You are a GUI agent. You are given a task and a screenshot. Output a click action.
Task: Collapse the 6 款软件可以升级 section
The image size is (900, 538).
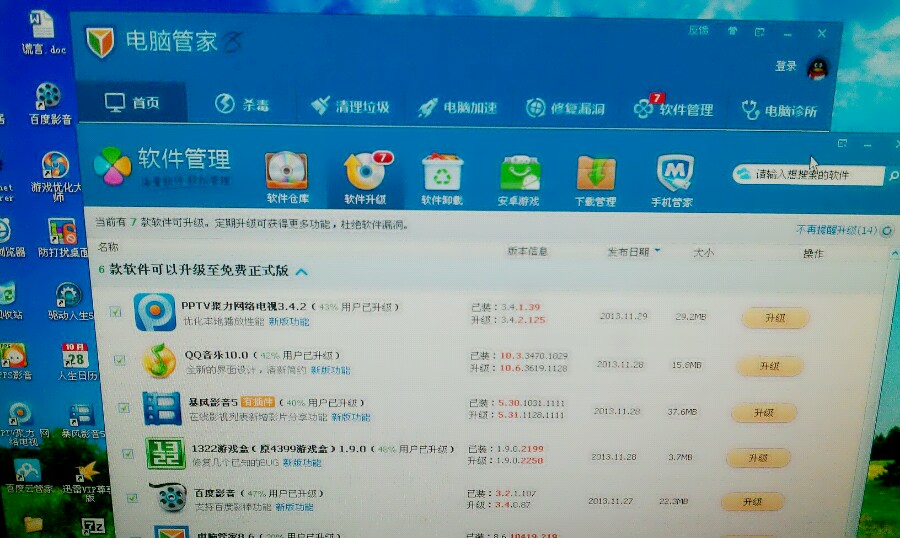[x=301, y=271]
